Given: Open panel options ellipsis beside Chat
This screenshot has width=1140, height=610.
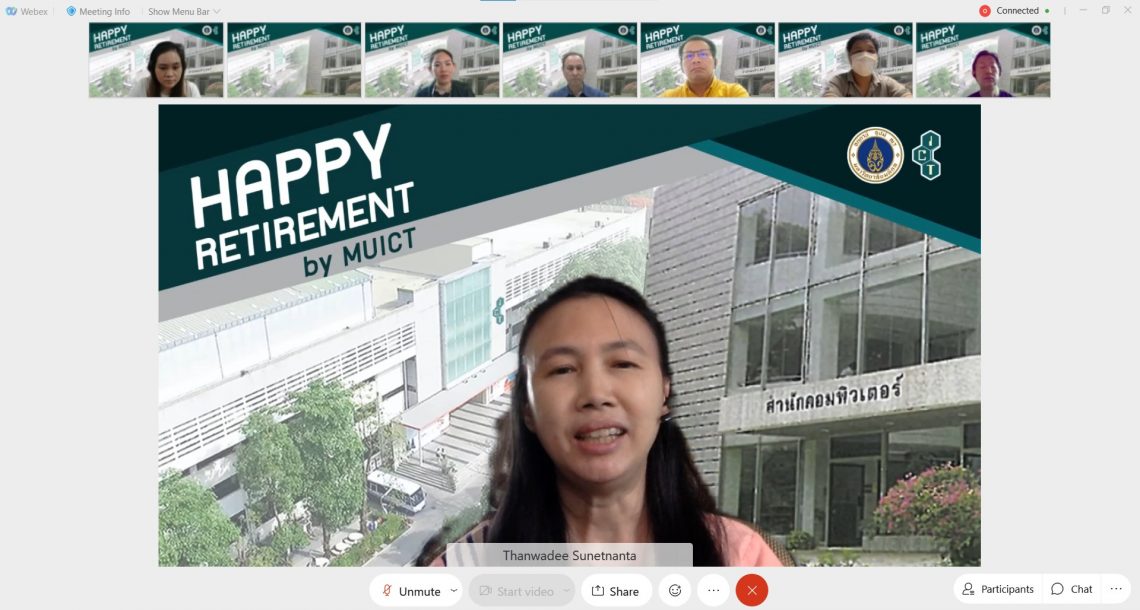Looking at the screenshot, I should coord(1116,589).
